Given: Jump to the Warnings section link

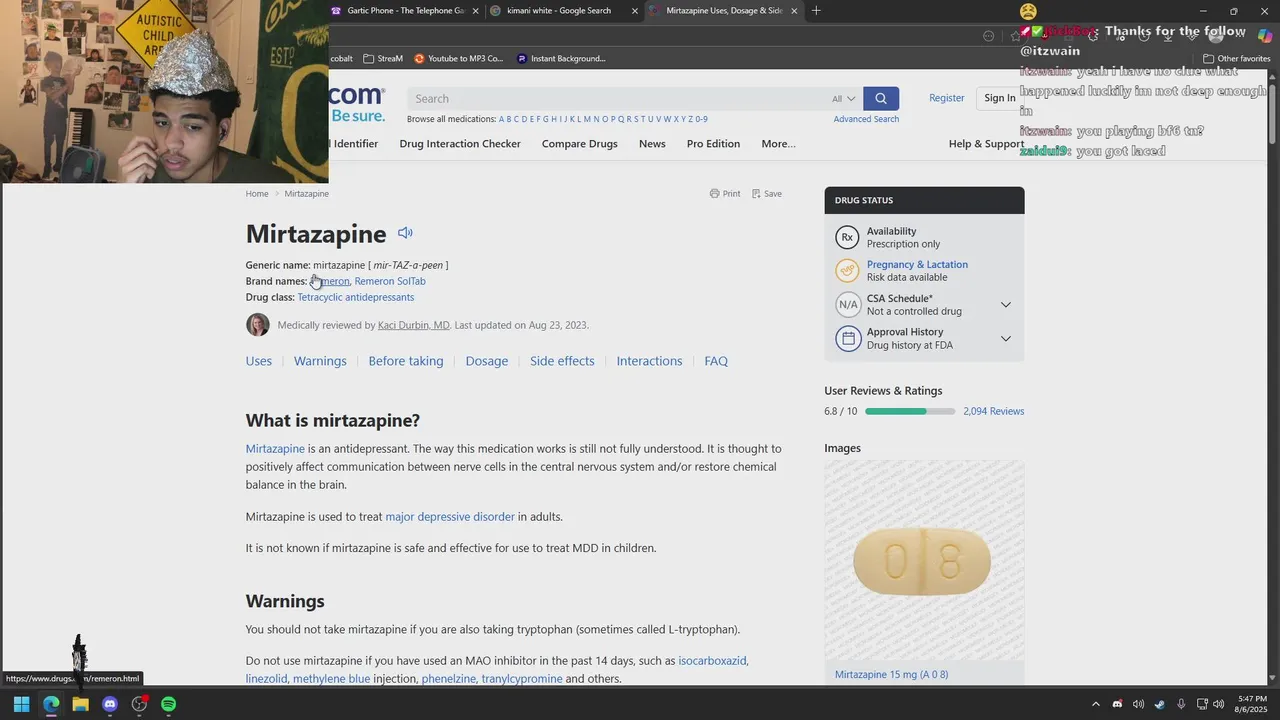Looking at the screenshot, I should [x=320, y=361].
